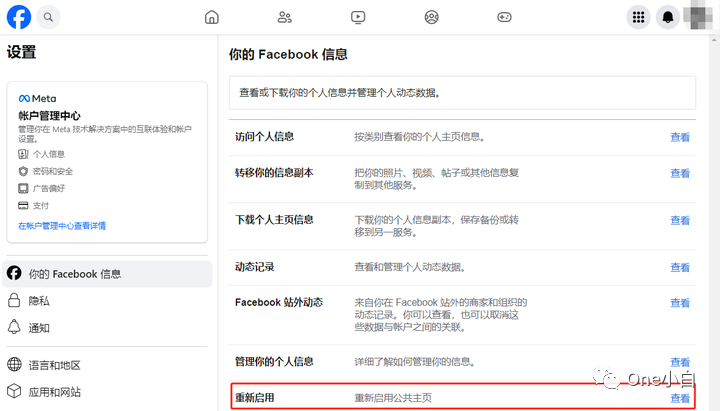Click 查看 for 动态记录

click(680, 268)
